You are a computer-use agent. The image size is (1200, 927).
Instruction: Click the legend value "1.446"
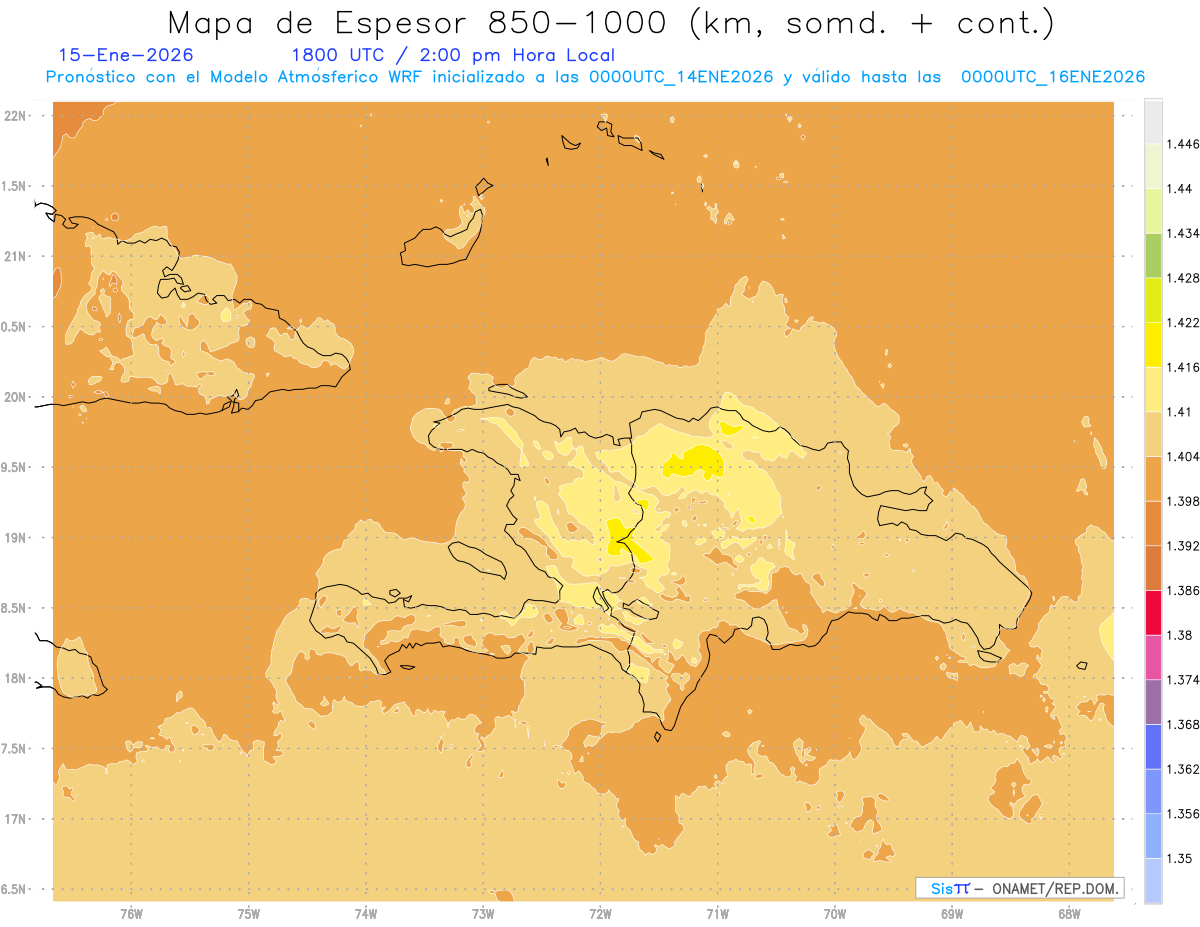coord(1182,144)
